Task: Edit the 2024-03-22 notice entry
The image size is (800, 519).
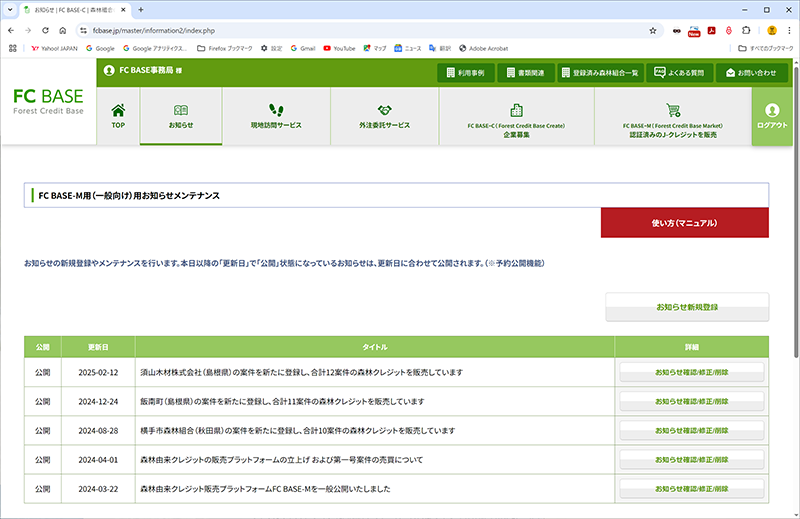Action: coord(692,489)
